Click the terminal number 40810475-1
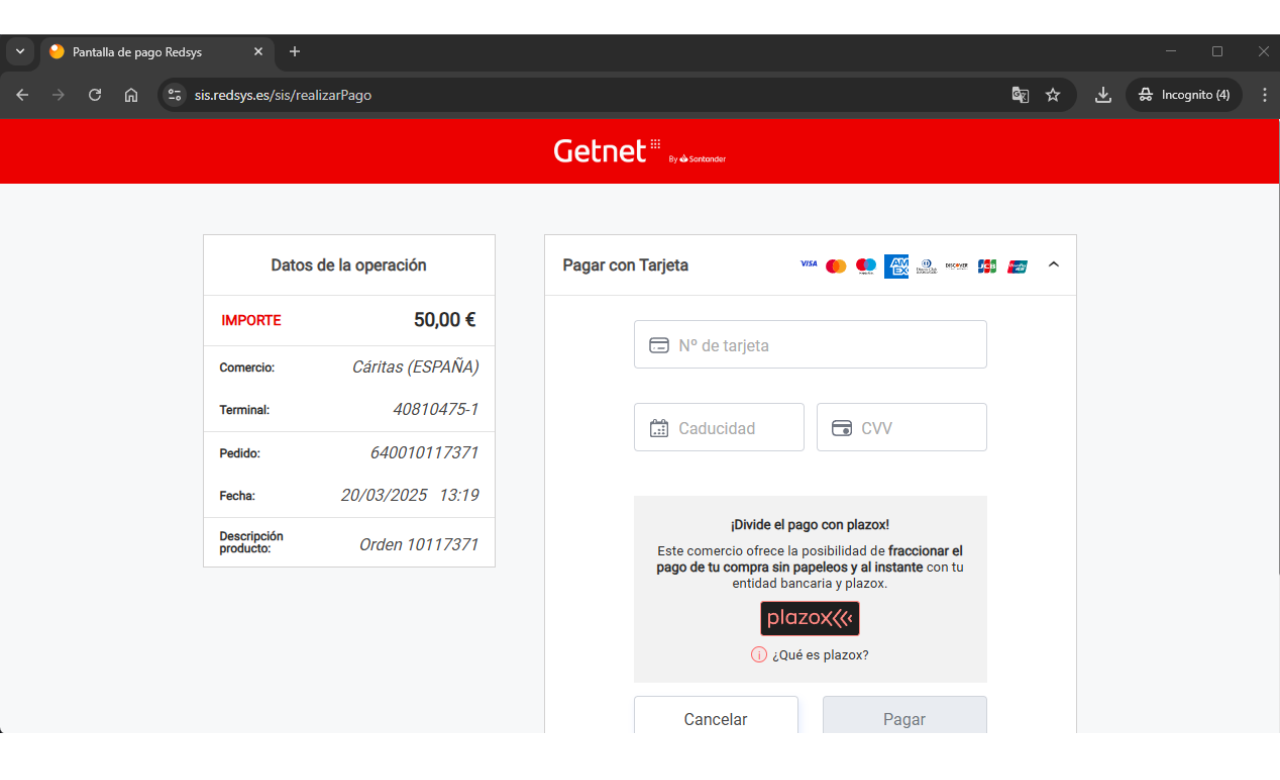The height and width of the screenshot is (780, 1280). [x=436, y=409]
